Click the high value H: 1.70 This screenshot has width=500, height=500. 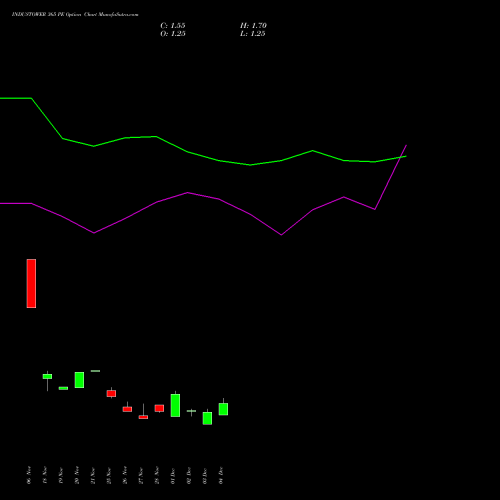point(253,26)
